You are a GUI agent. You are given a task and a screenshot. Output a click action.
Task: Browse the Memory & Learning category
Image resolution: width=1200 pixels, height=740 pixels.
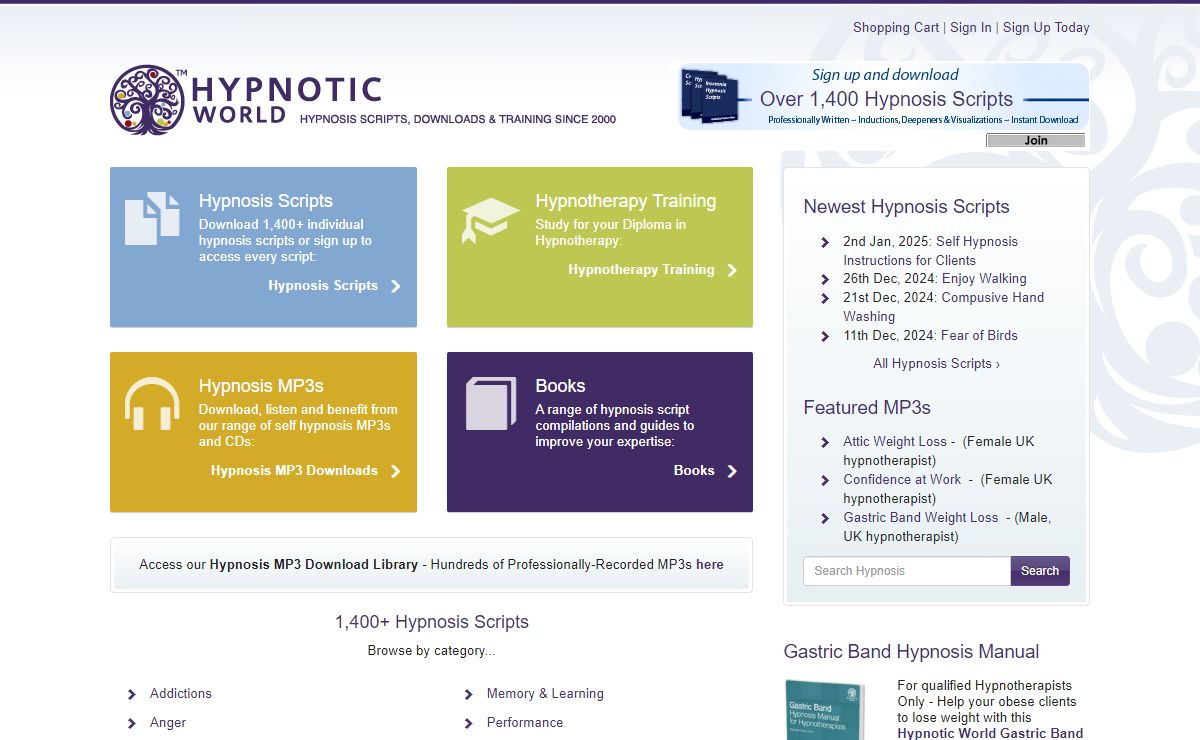point(545,694)
